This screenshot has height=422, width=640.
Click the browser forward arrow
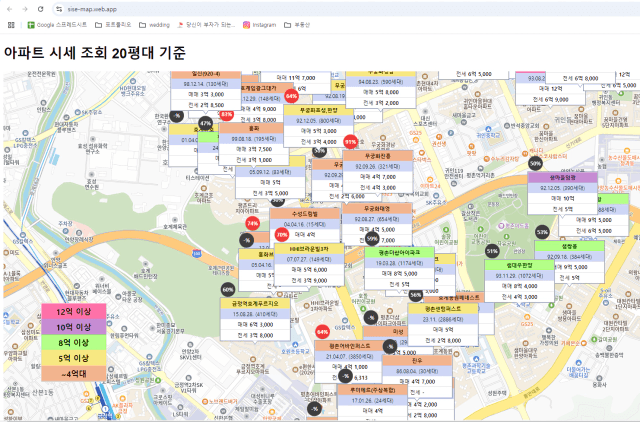tap(25, 9)
